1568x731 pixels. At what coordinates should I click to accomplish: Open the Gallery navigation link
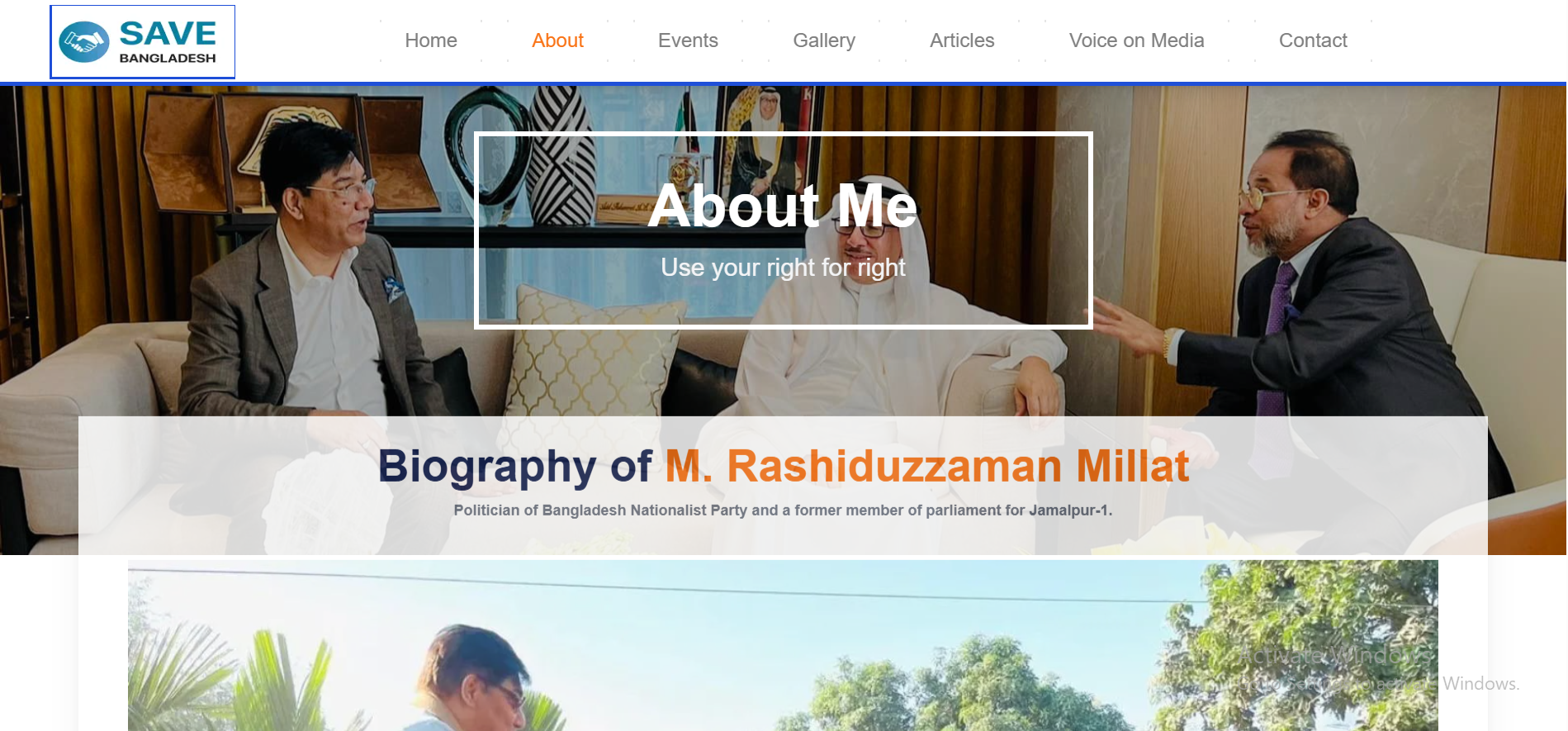pyautogui.click(x=824, y=40)
